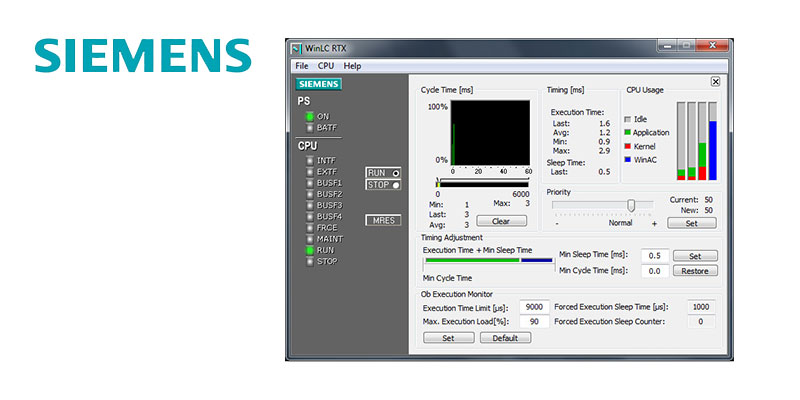The image size is (800, 400).
Task: Open the Help menu
Action: 352,65
